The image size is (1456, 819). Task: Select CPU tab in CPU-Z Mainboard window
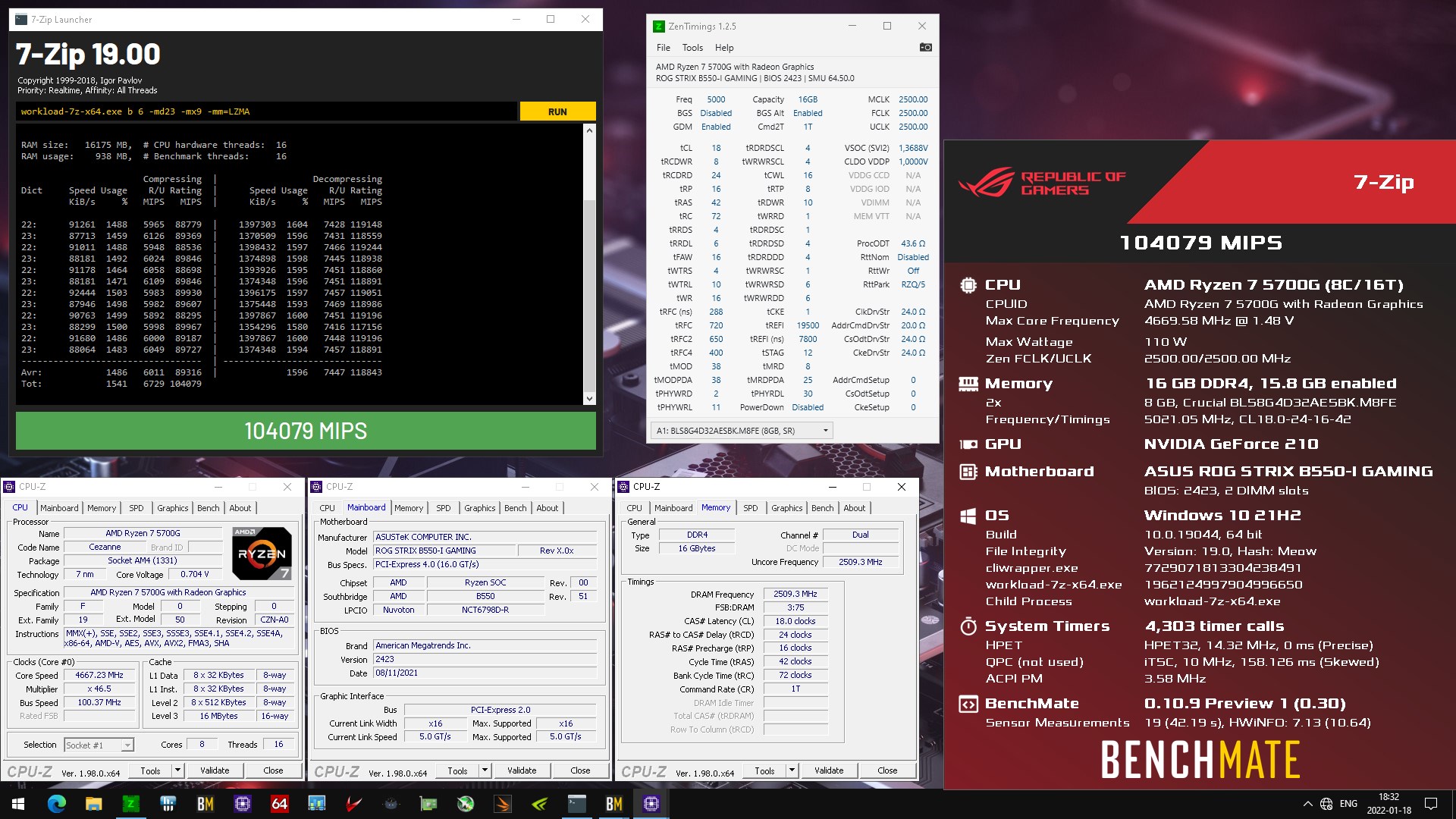(x=328, y=508)
